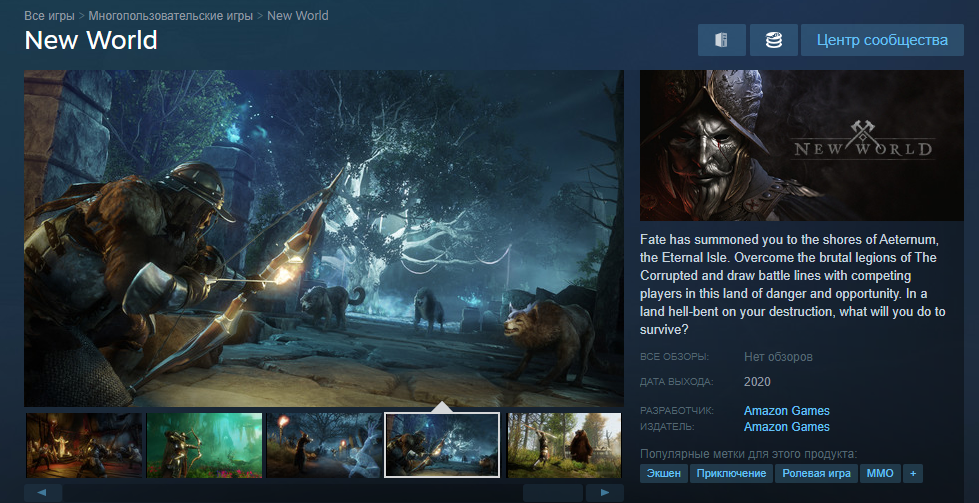
Task: Click the thumbnail strip scrollbar handle
Action: (x=553, y=492)
